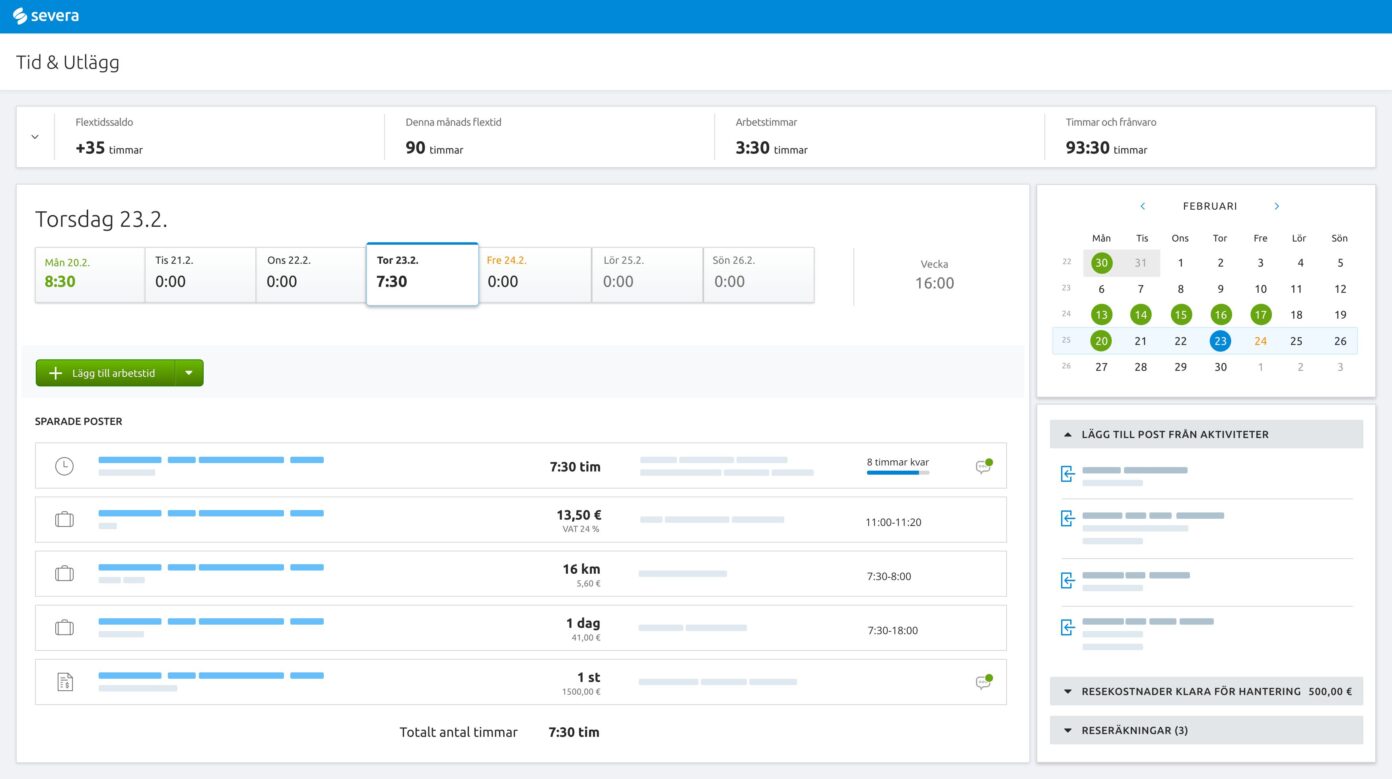
Task: Go to next month in calendar
Action: click(1276, 206)
